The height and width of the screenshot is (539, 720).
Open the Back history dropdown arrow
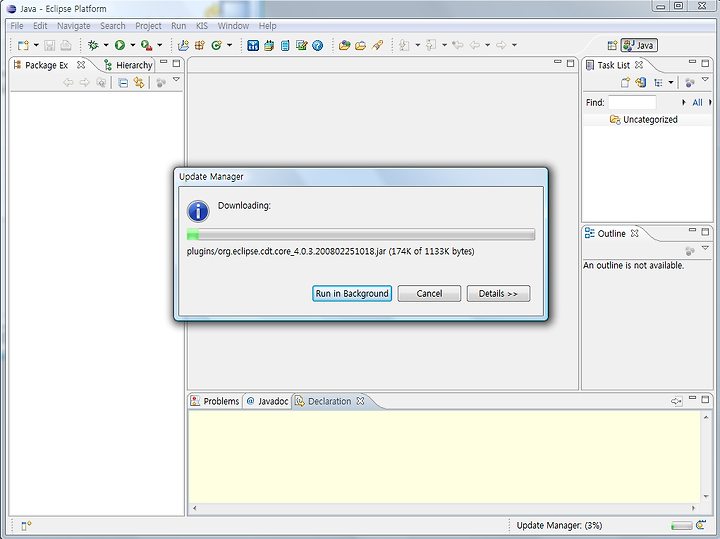488,45
